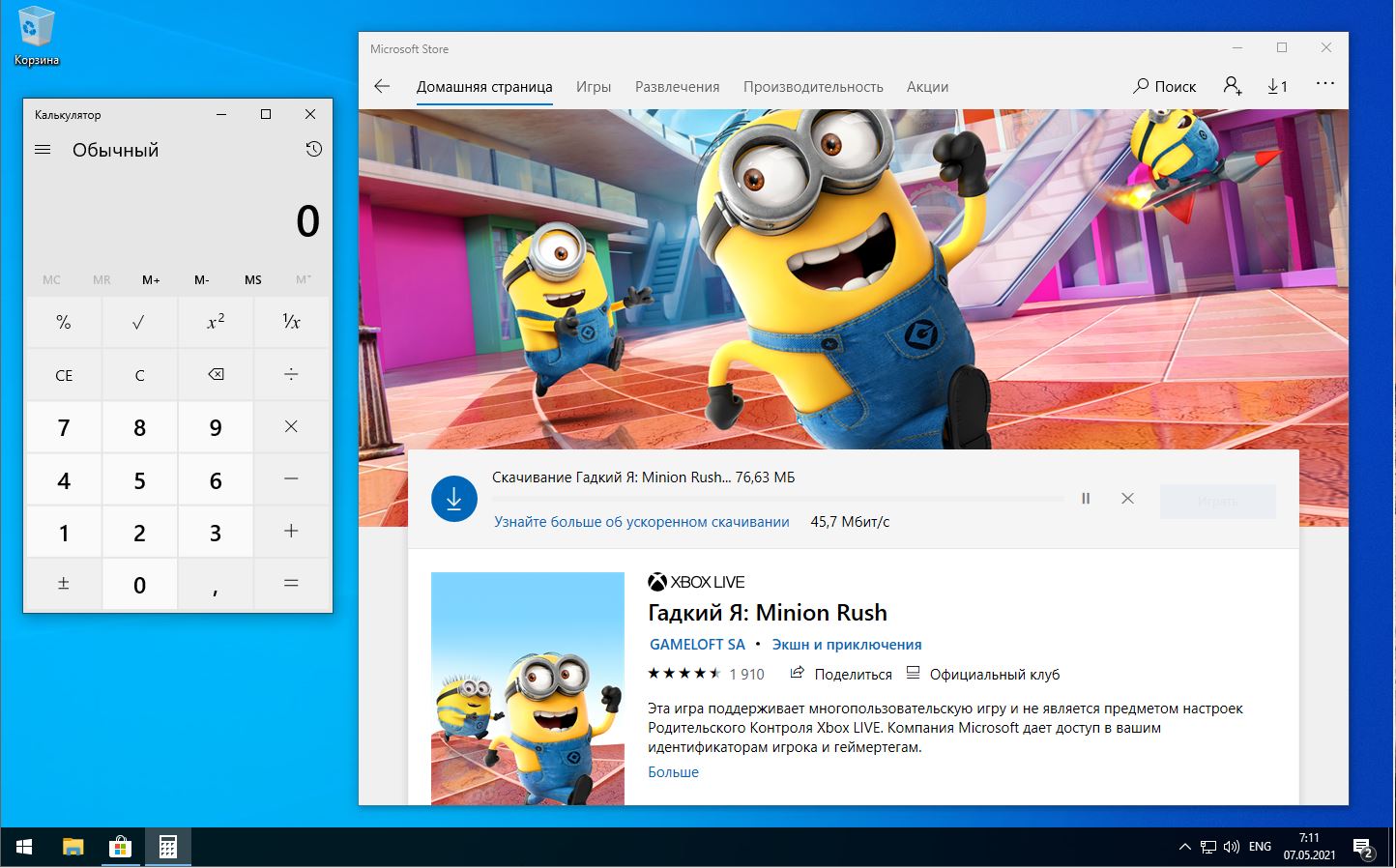Image resolution: width=1396 pixels, height=868 pixels.
Task: Click the multiply key
Action: (291, 426)
